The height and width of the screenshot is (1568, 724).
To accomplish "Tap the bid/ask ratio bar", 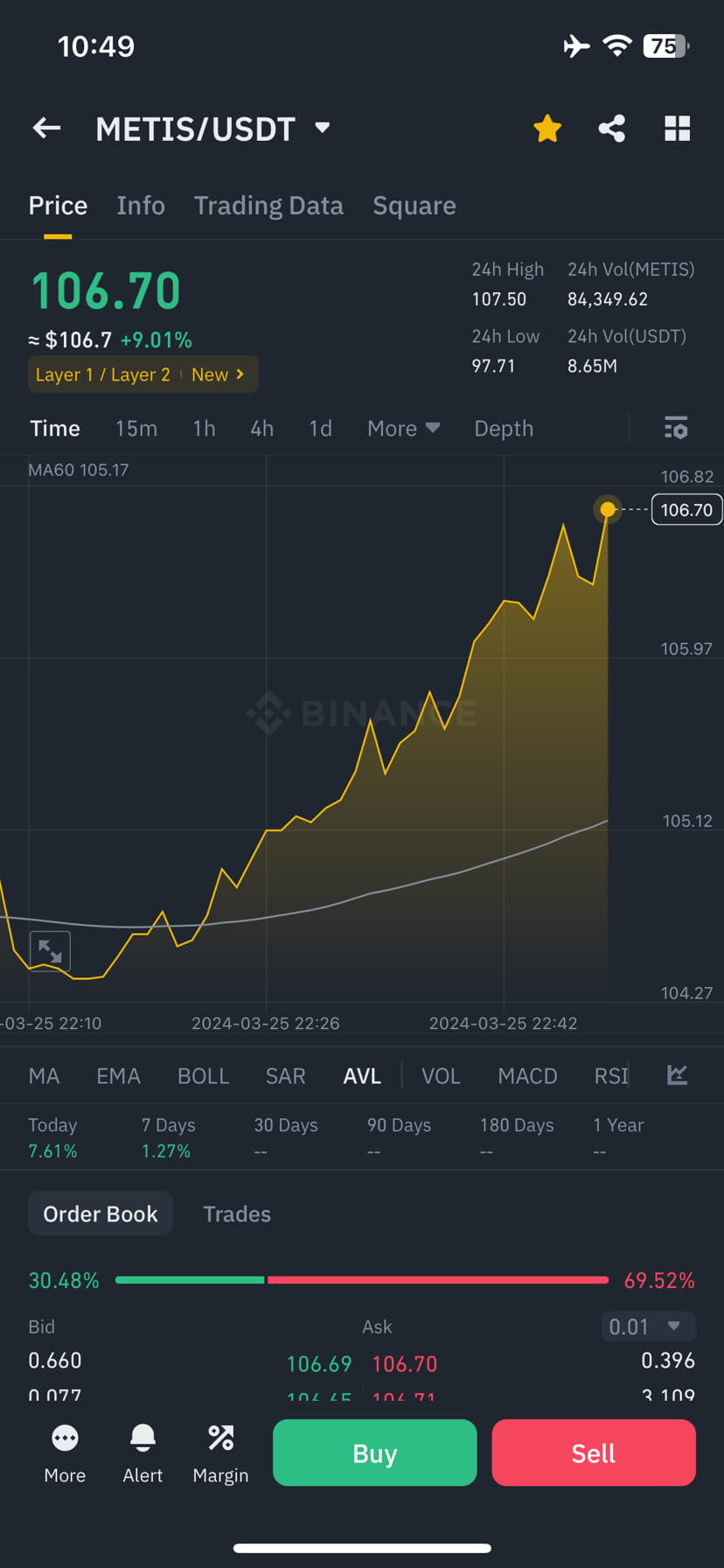I will (362, 1279).
